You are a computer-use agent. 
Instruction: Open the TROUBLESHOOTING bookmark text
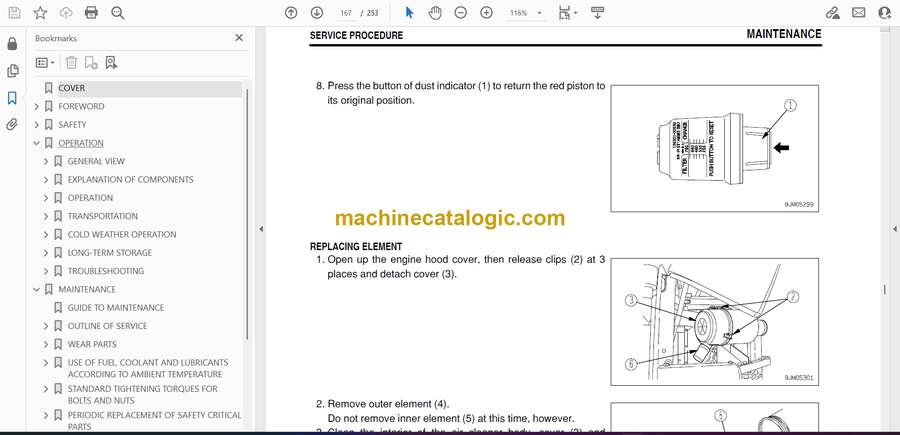click(106, 271)
